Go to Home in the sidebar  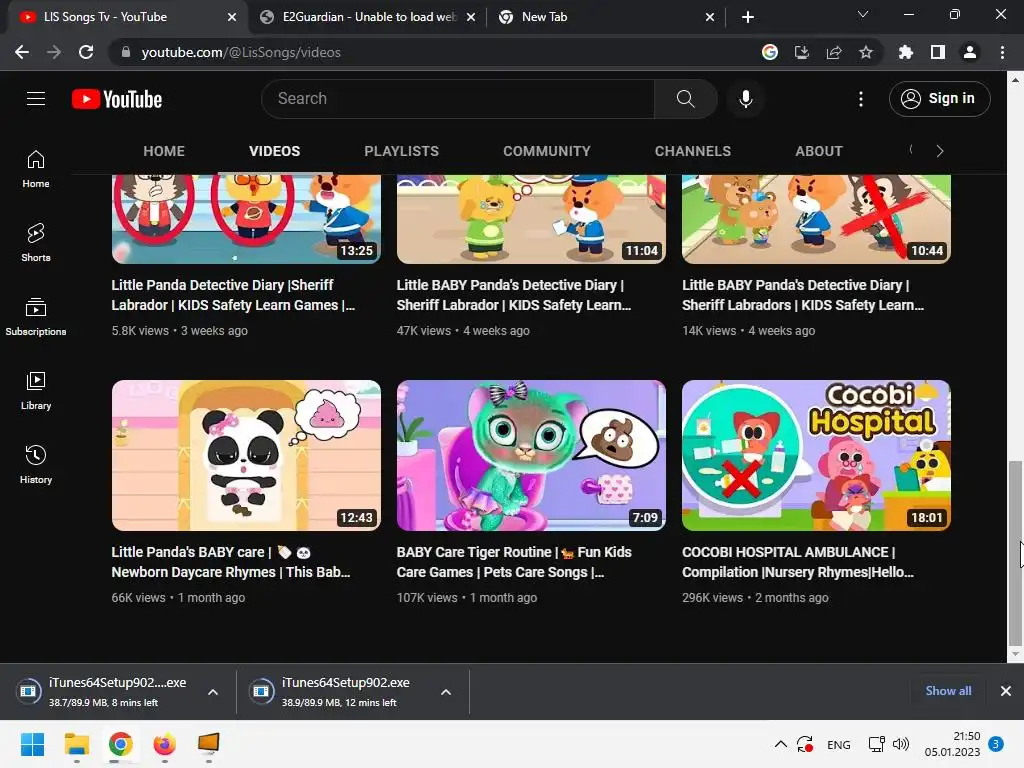(36, 169)
